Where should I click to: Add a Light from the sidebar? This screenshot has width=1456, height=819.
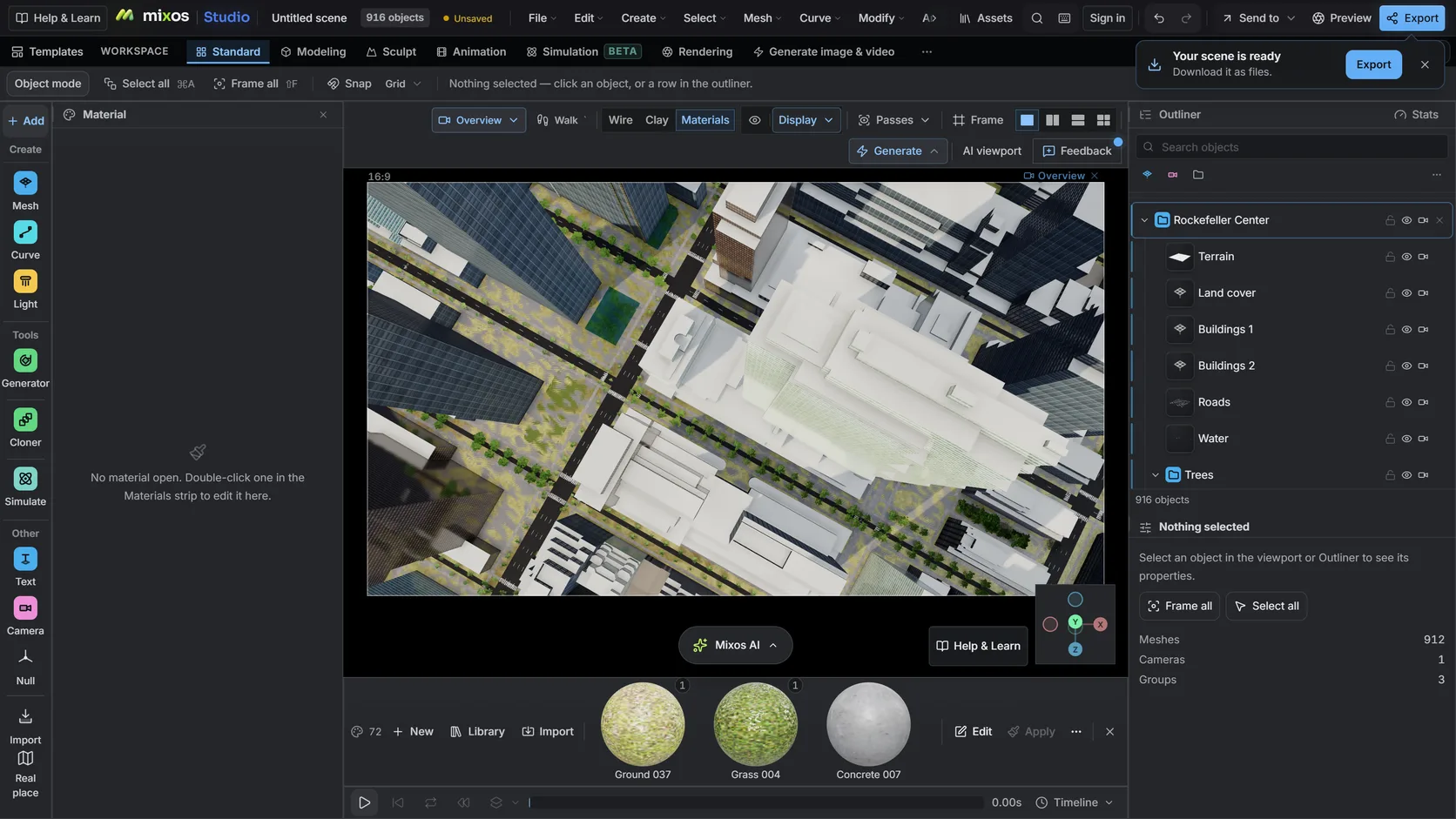(25, 289)
